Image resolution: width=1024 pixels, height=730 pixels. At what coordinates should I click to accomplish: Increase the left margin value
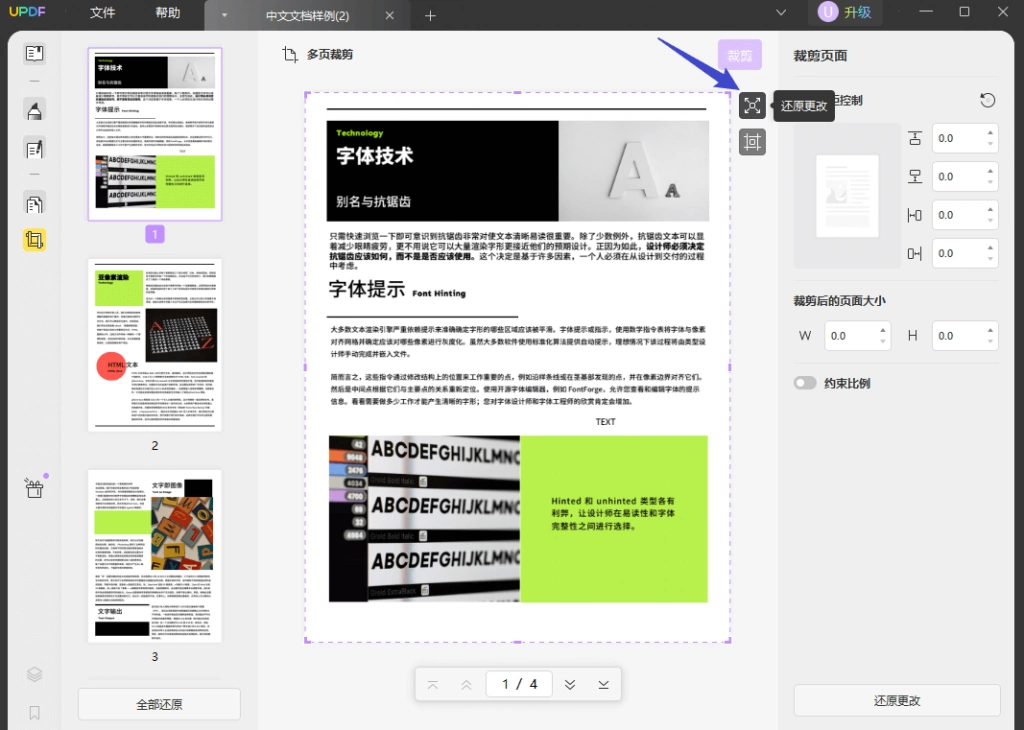990,210
